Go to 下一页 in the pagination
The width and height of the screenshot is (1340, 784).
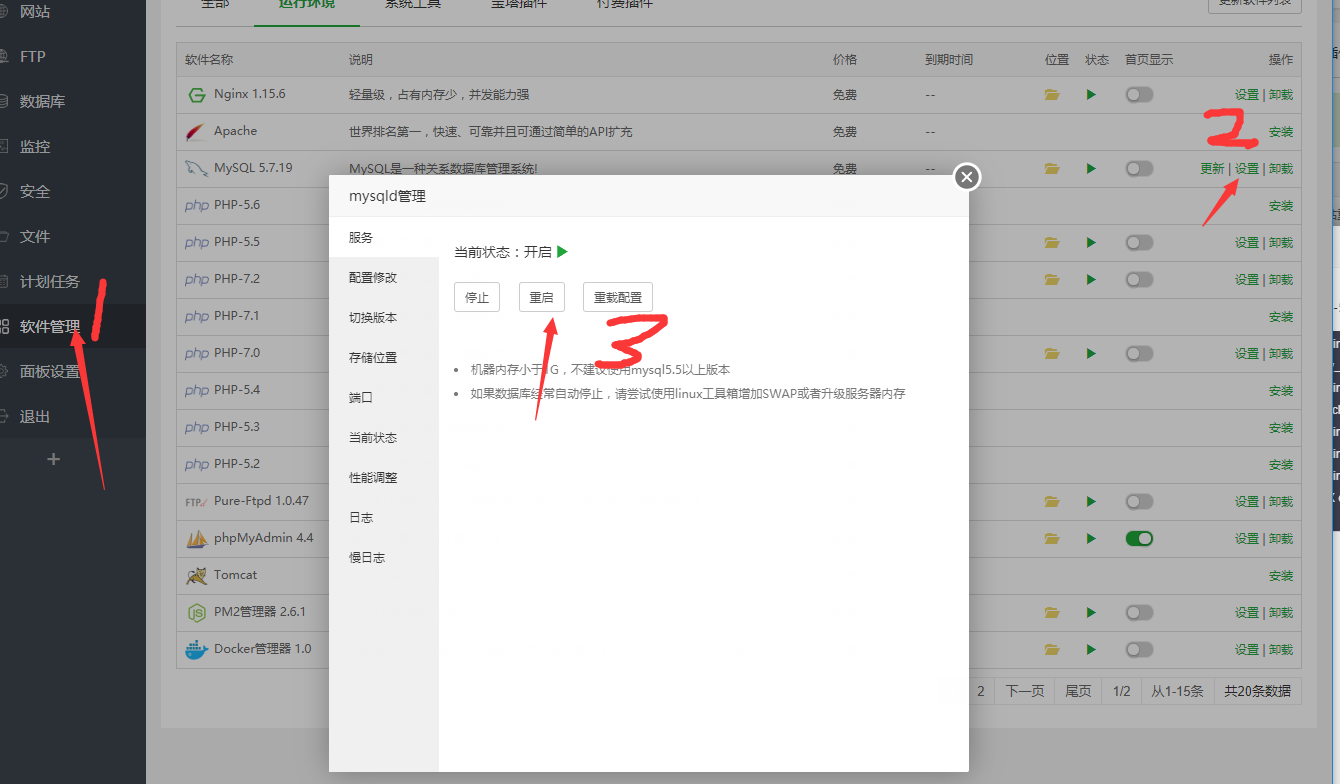pos(1025,691)
